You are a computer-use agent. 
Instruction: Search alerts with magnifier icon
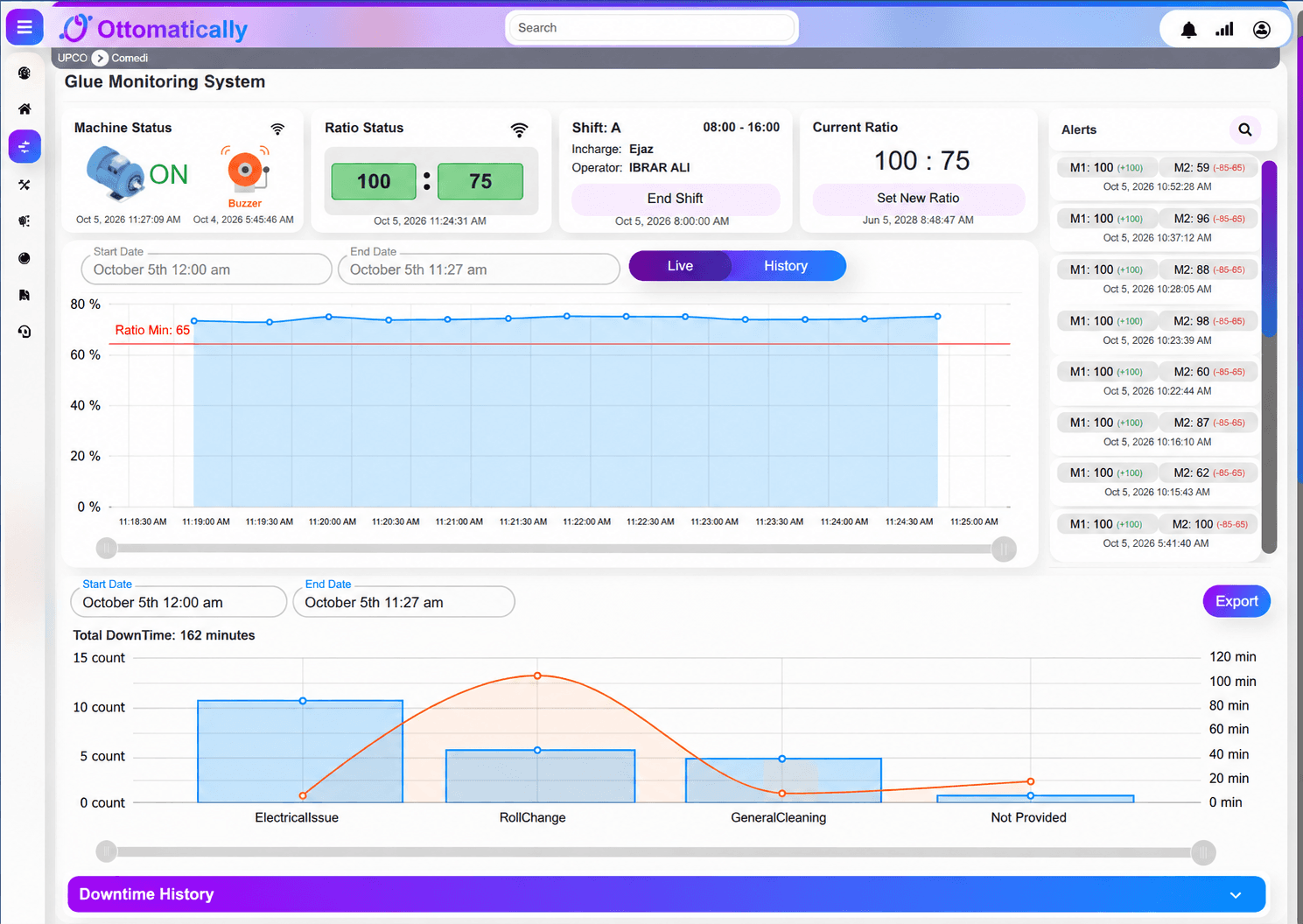click(x=1245, y=130)
